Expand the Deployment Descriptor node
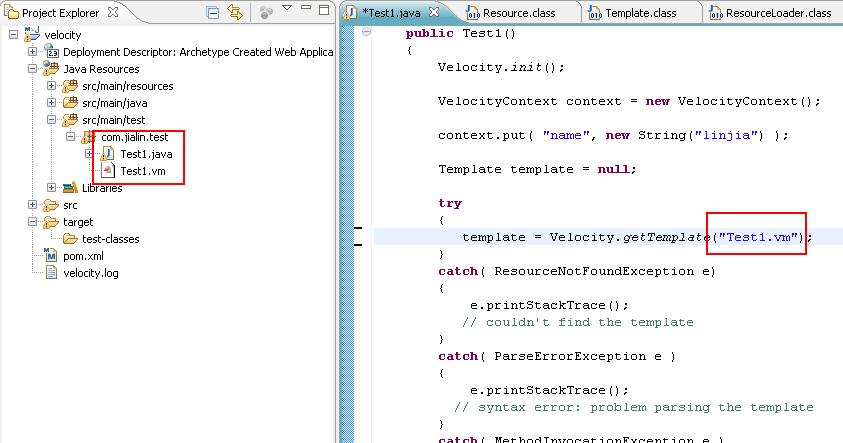This screenshot has height=443, width=843. click(32, 52)
